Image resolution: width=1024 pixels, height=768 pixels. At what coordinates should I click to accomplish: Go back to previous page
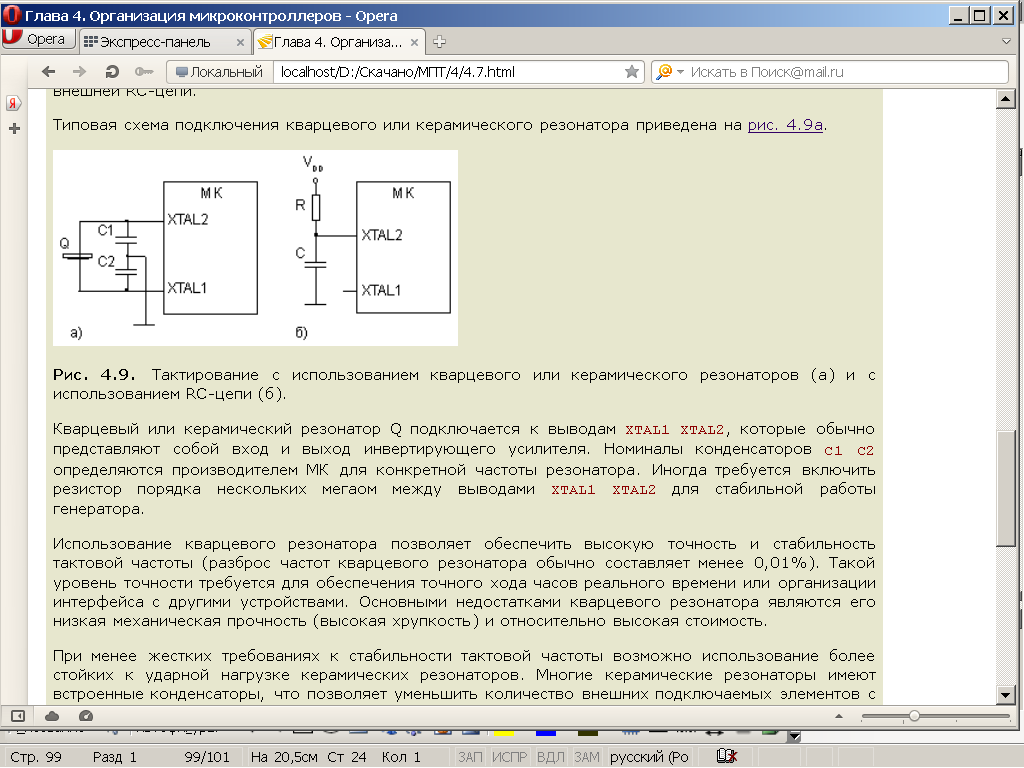pyautogui.click(x=48, y=72)
